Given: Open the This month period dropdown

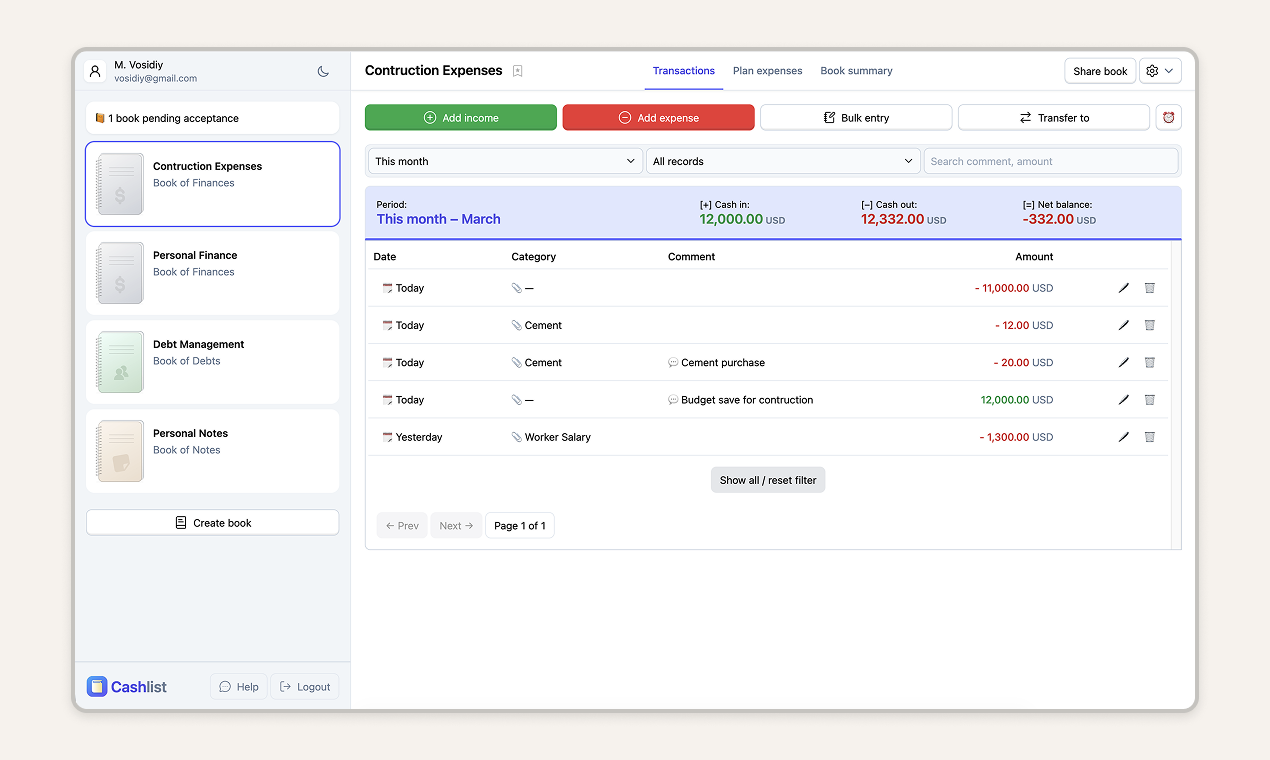Looking at the screenshot, I should [504, 160].
